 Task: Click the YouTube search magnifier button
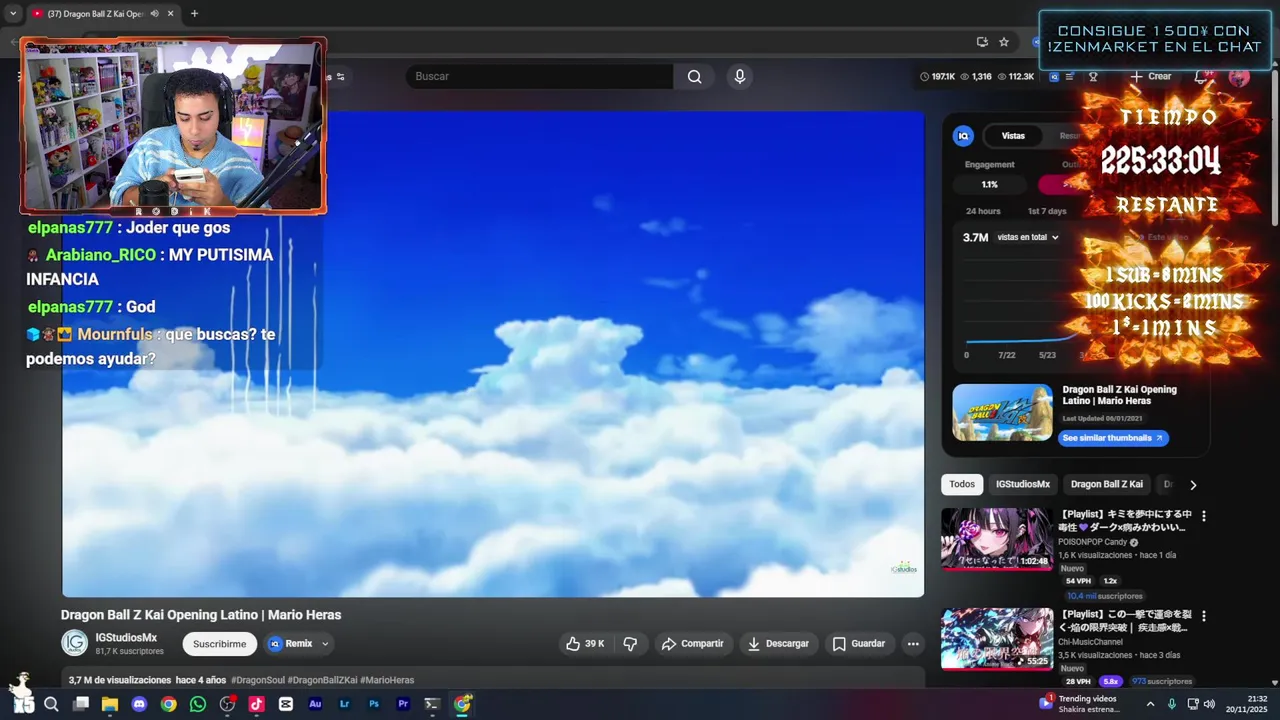pyautogui.click(x=694, y=77)
